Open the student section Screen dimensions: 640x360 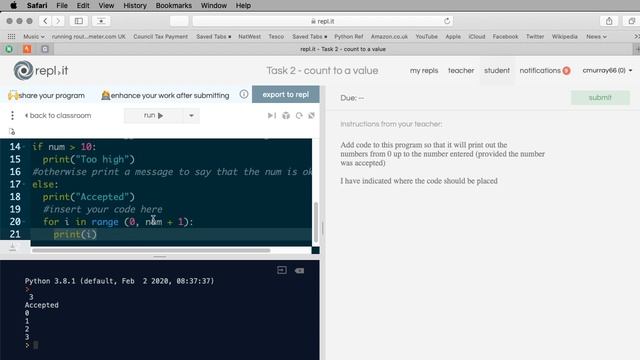[x=497, y=70]
